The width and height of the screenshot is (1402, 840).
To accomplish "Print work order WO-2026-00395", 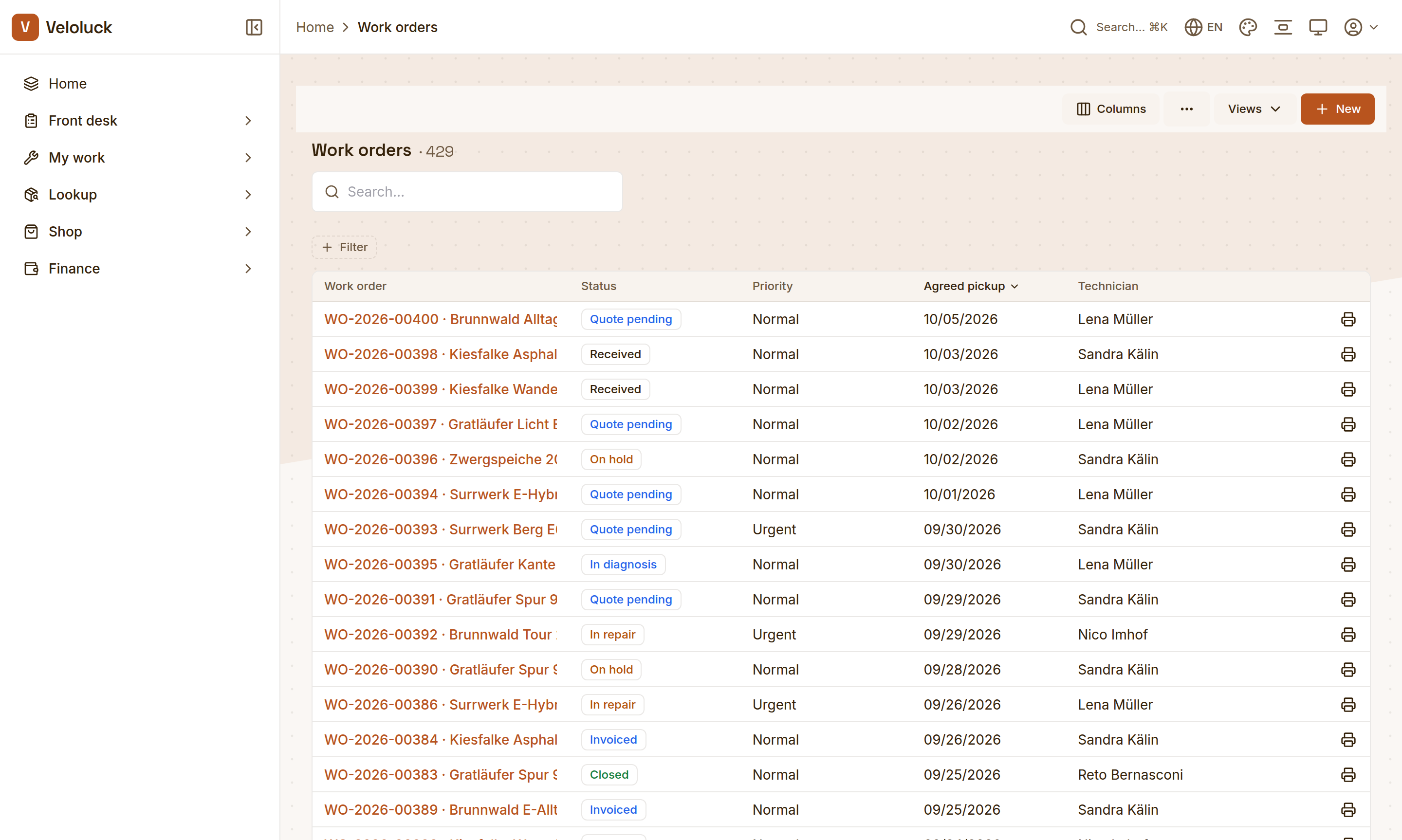I will click(1348, 565).
